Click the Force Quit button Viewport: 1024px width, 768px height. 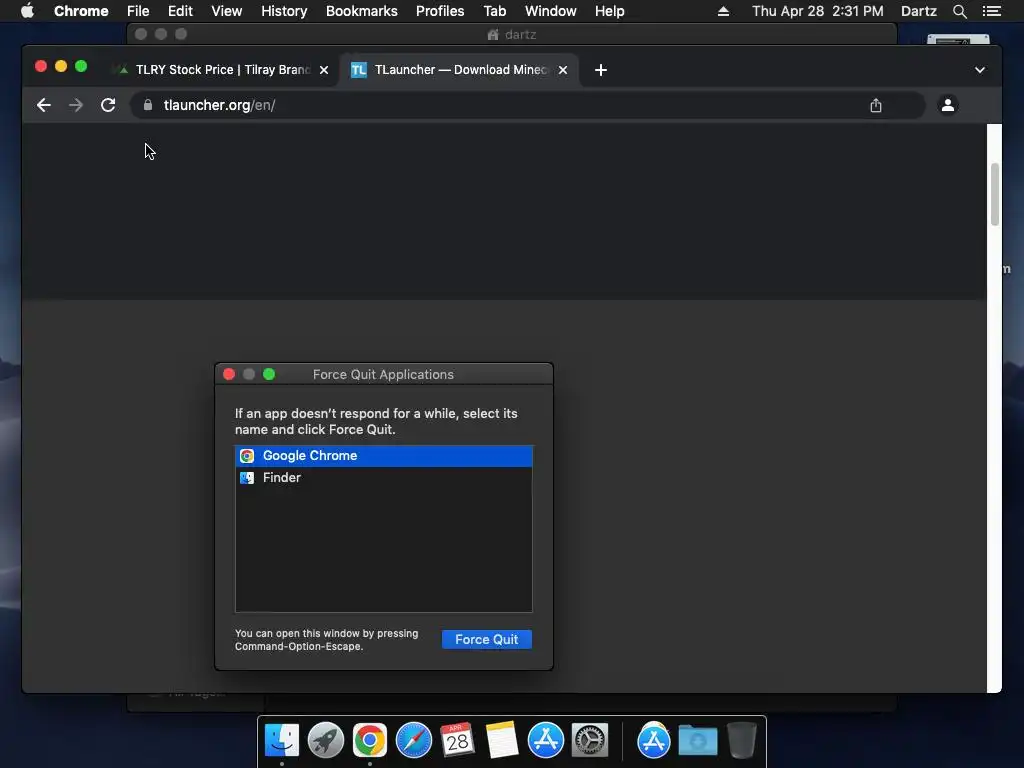click(x=487, y=639)
